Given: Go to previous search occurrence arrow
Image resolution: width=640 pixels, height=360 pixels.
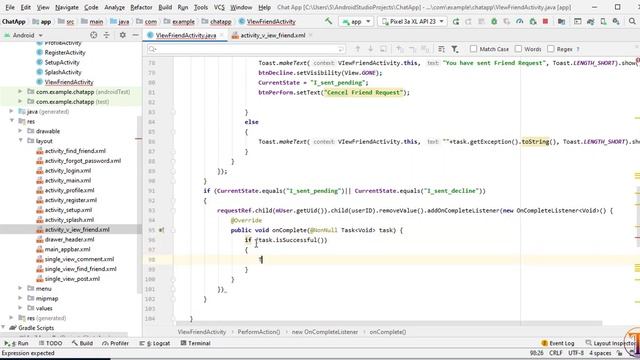Looking at the screenshot, I should click(358, 49).
